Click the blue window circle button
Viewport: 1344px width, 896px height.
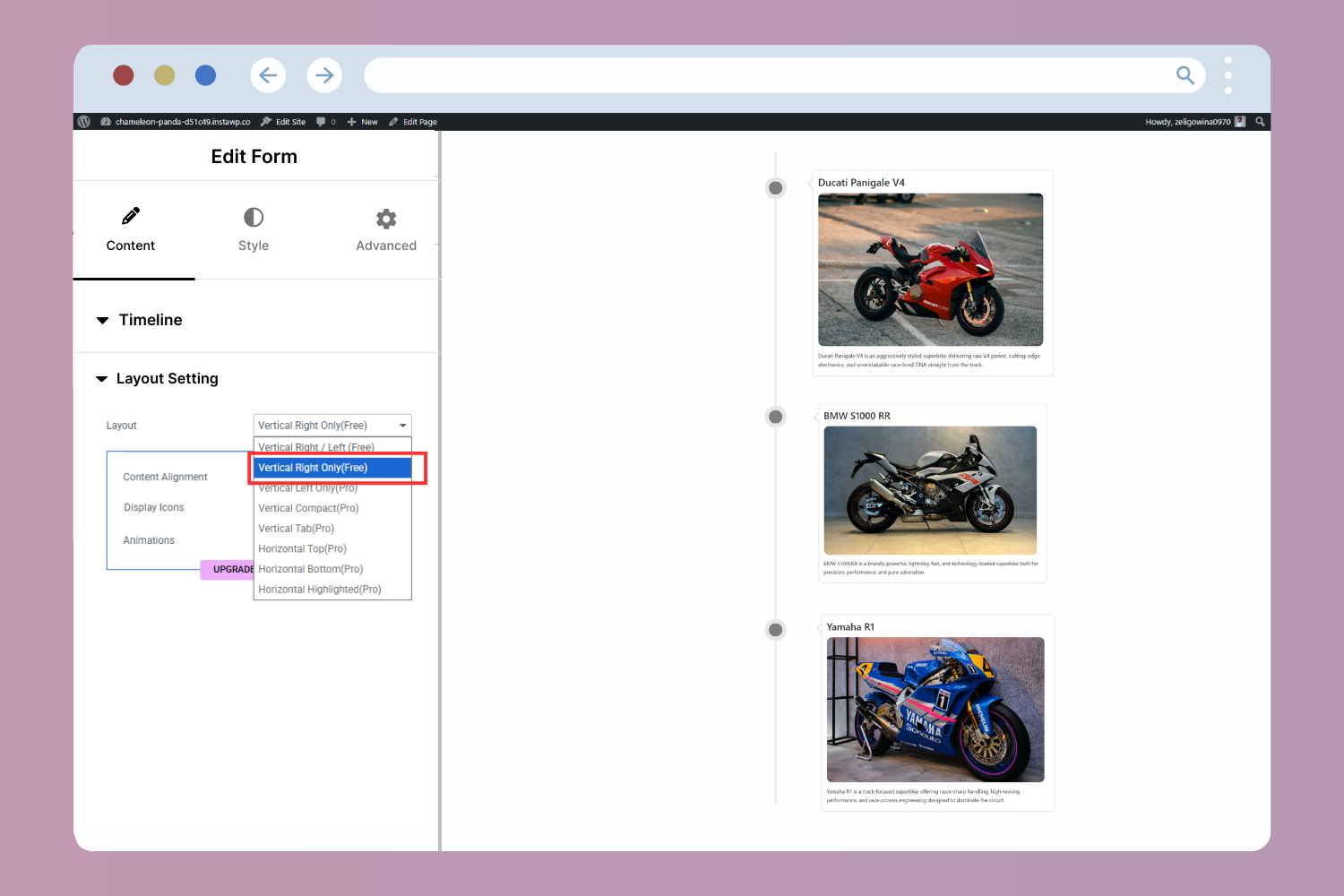coord(205,75)
